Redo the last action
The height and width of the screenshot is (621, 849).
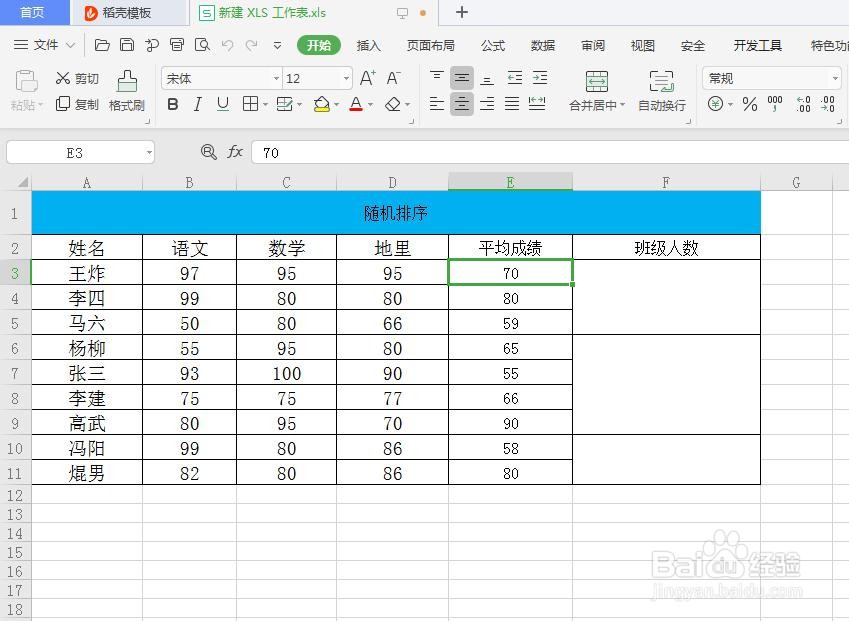(x=251, y=45)
